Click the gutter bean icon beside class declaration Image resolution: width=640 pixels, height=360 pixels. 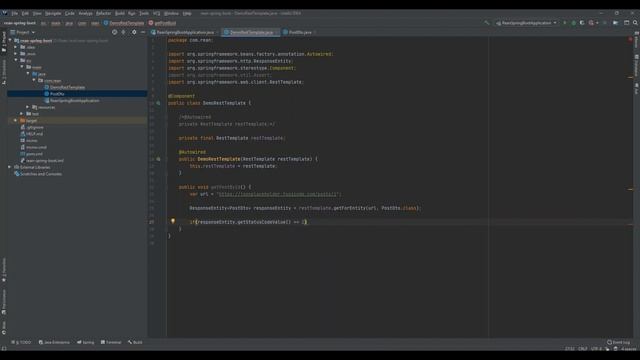click(158, 103)
